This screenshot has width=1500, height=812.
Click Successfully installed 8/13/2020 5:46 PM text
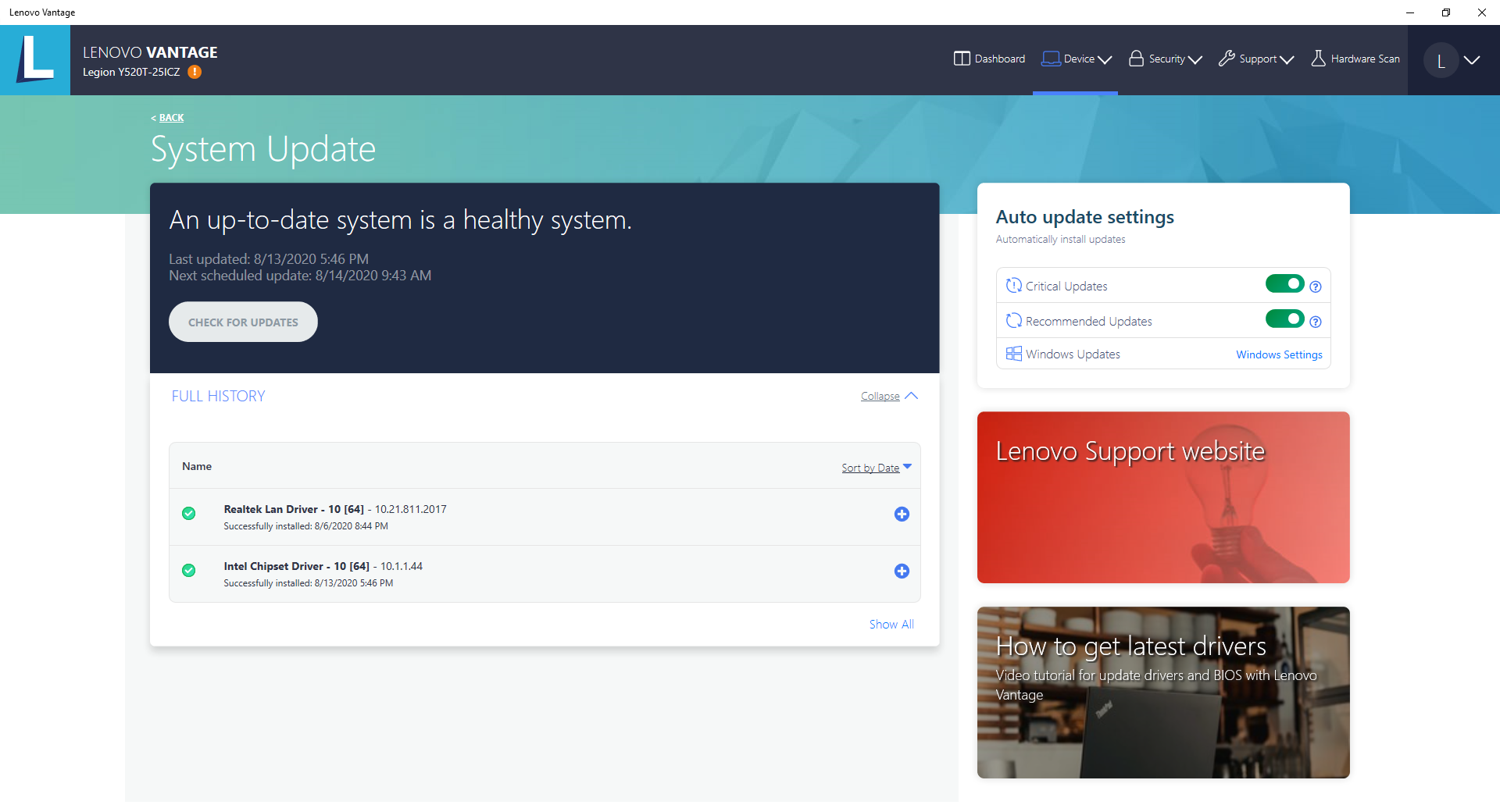point(308,583)
